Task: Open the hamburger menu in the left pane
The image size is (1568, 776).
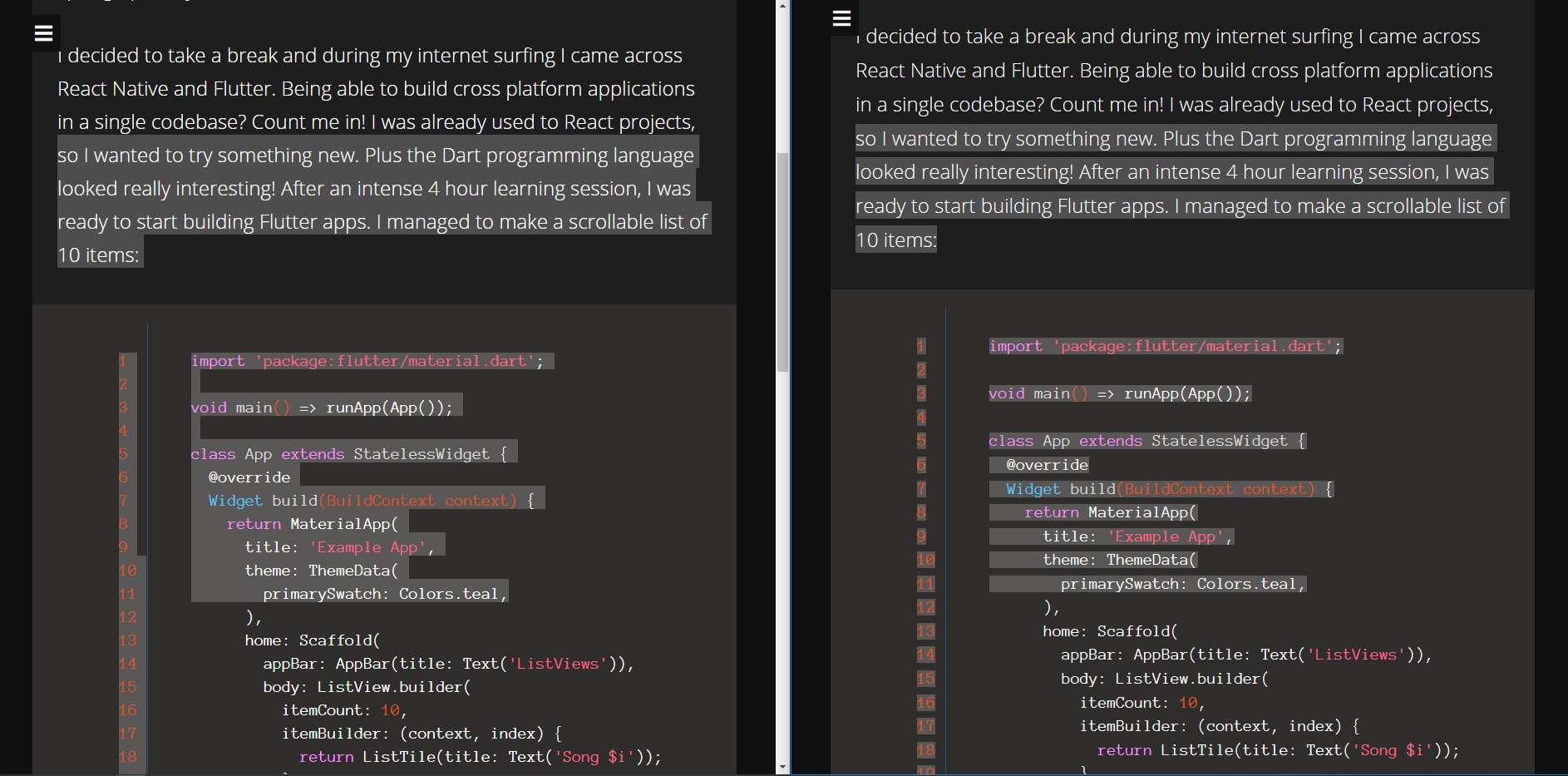Action: click(44, 33)
